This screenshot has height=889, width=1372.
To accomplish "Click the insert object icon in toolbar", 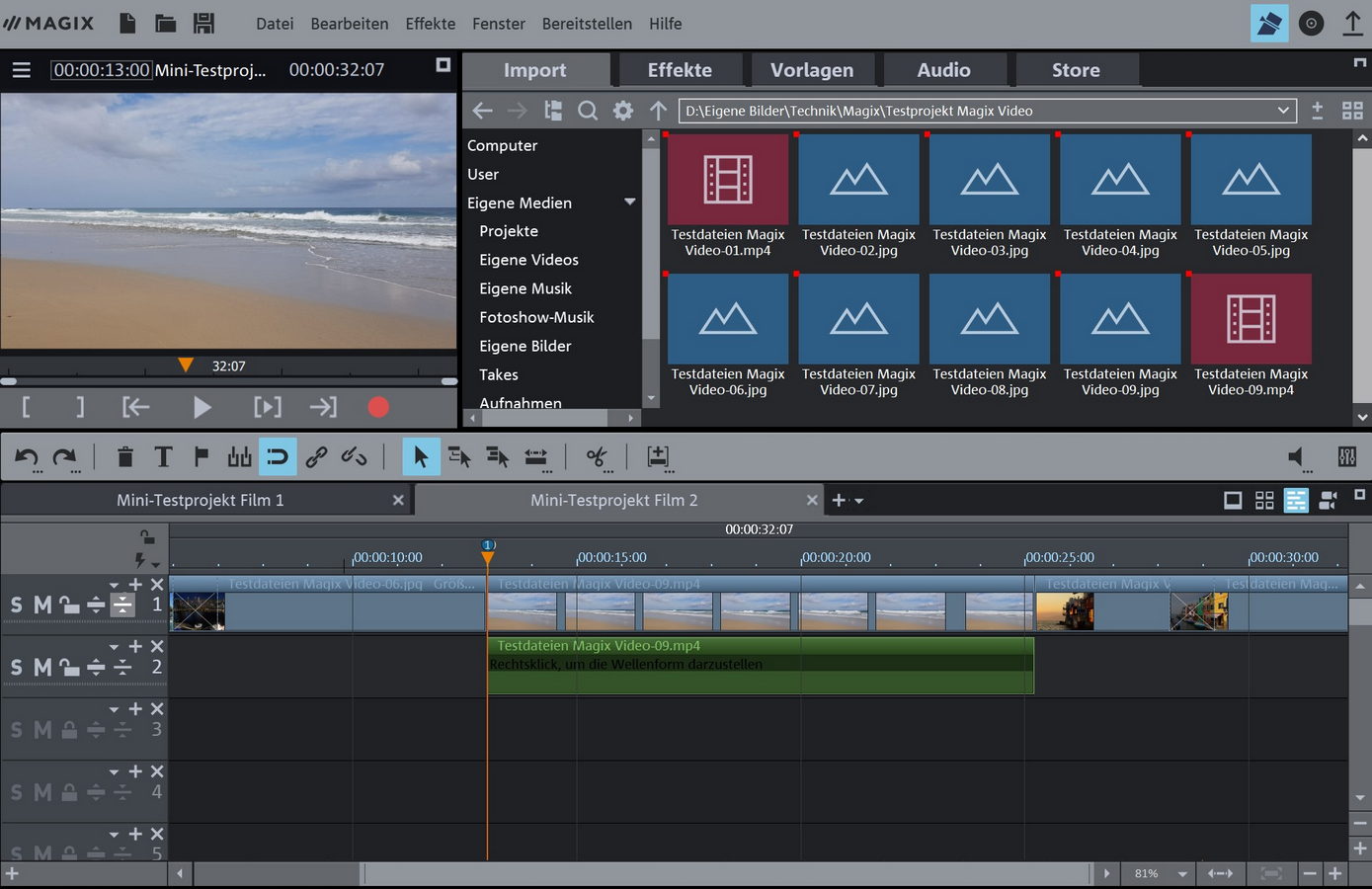I will click(x=657, y=456).
